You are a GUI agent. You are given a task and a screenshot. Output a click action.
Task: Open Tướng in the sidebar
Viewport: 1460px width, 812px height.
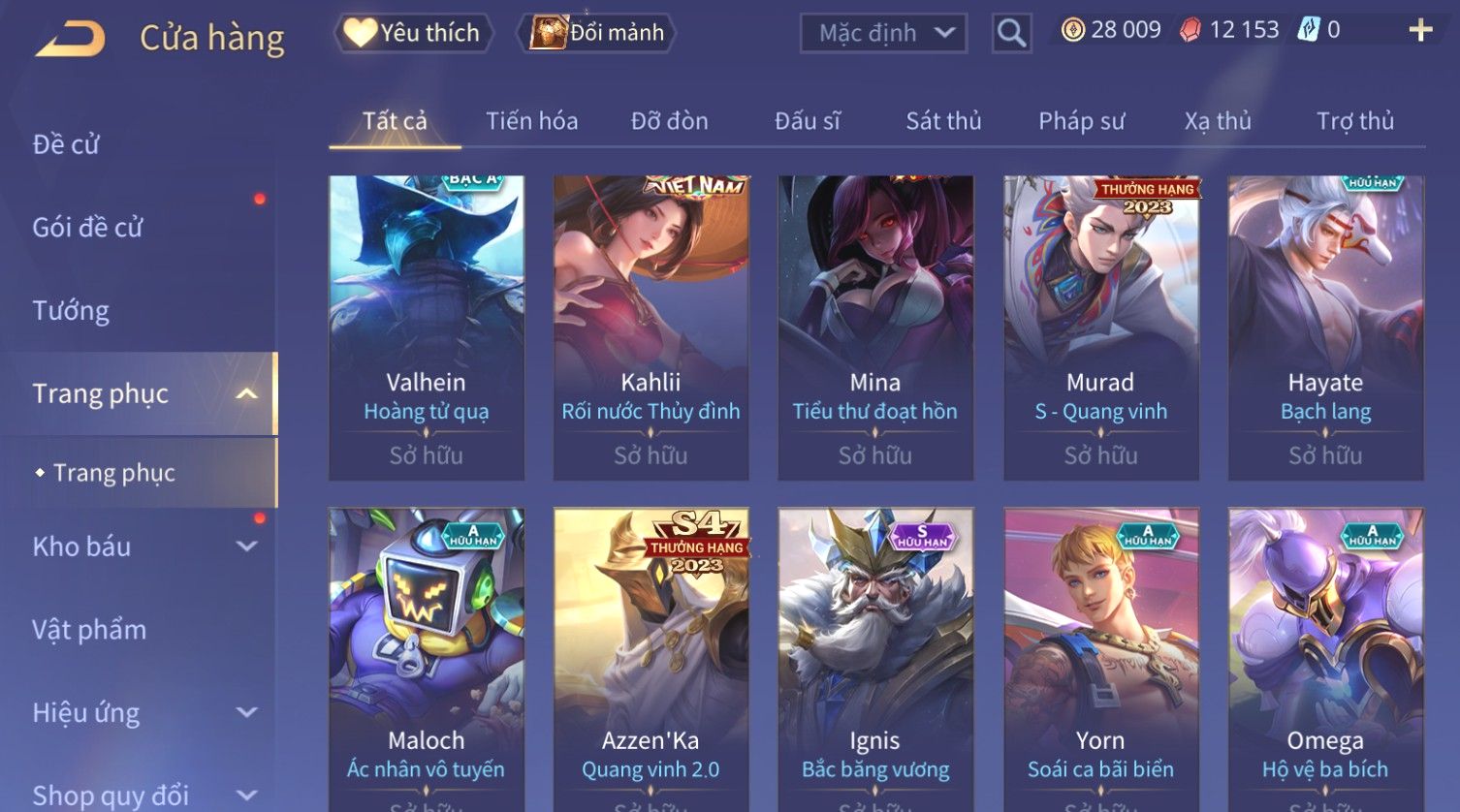(x=71, y=311)
